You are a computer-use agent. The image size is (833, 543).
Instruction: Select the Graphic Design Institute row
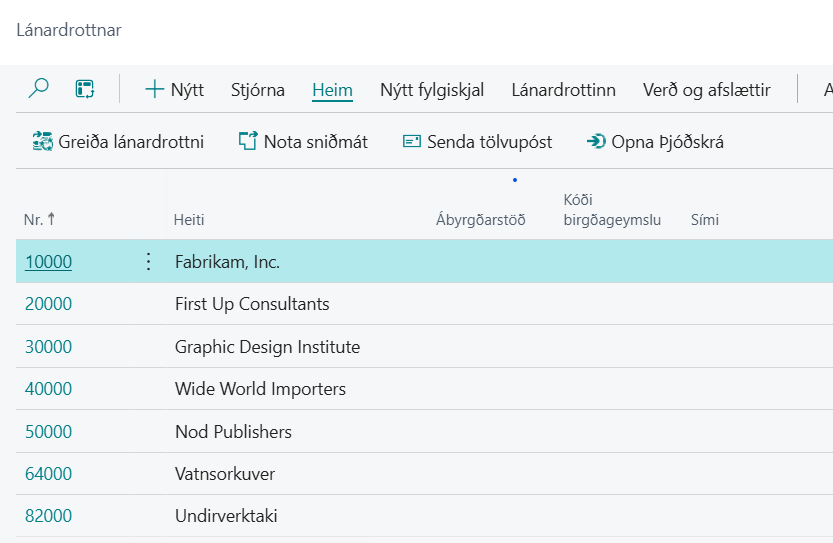267,347
